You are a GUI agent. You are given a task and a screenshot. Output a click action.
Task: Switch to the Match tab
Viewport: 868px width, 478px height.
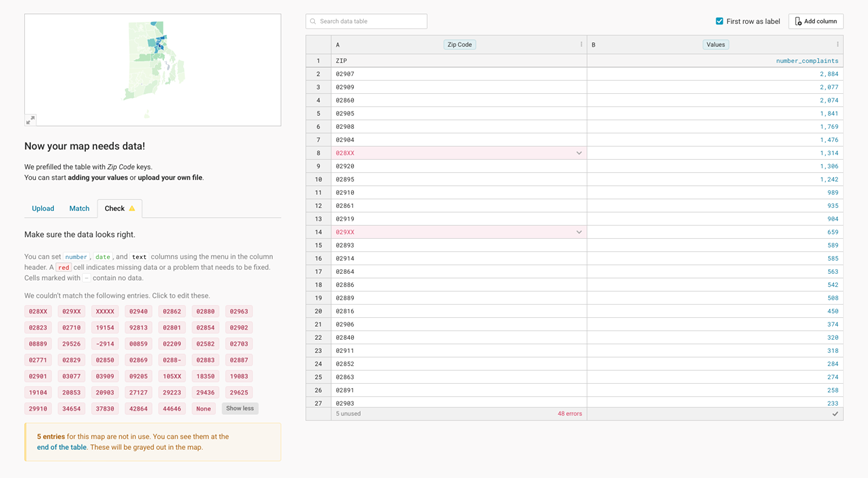79,209
